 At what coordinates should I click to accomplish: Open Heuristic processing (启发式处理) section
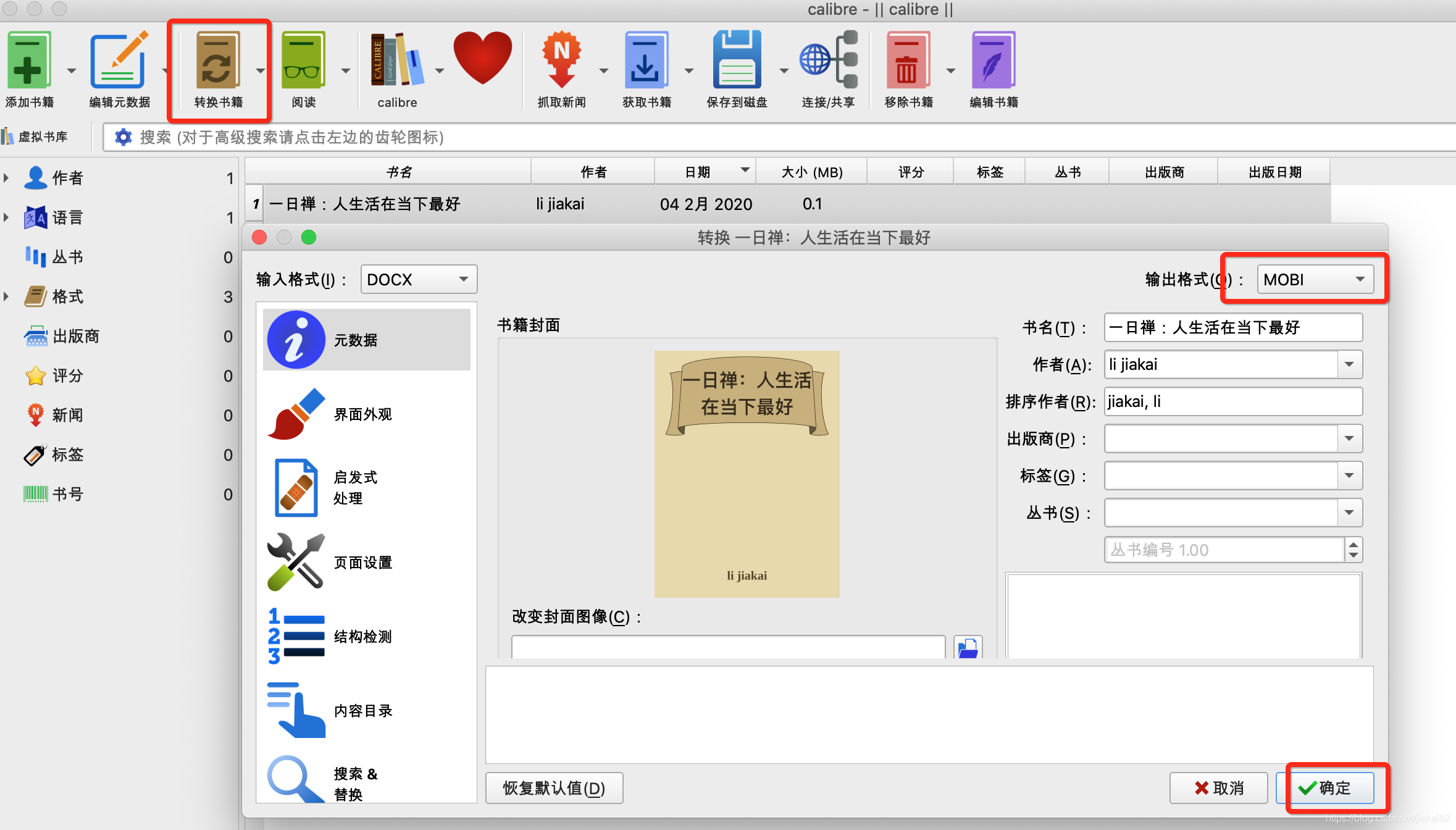367,488
